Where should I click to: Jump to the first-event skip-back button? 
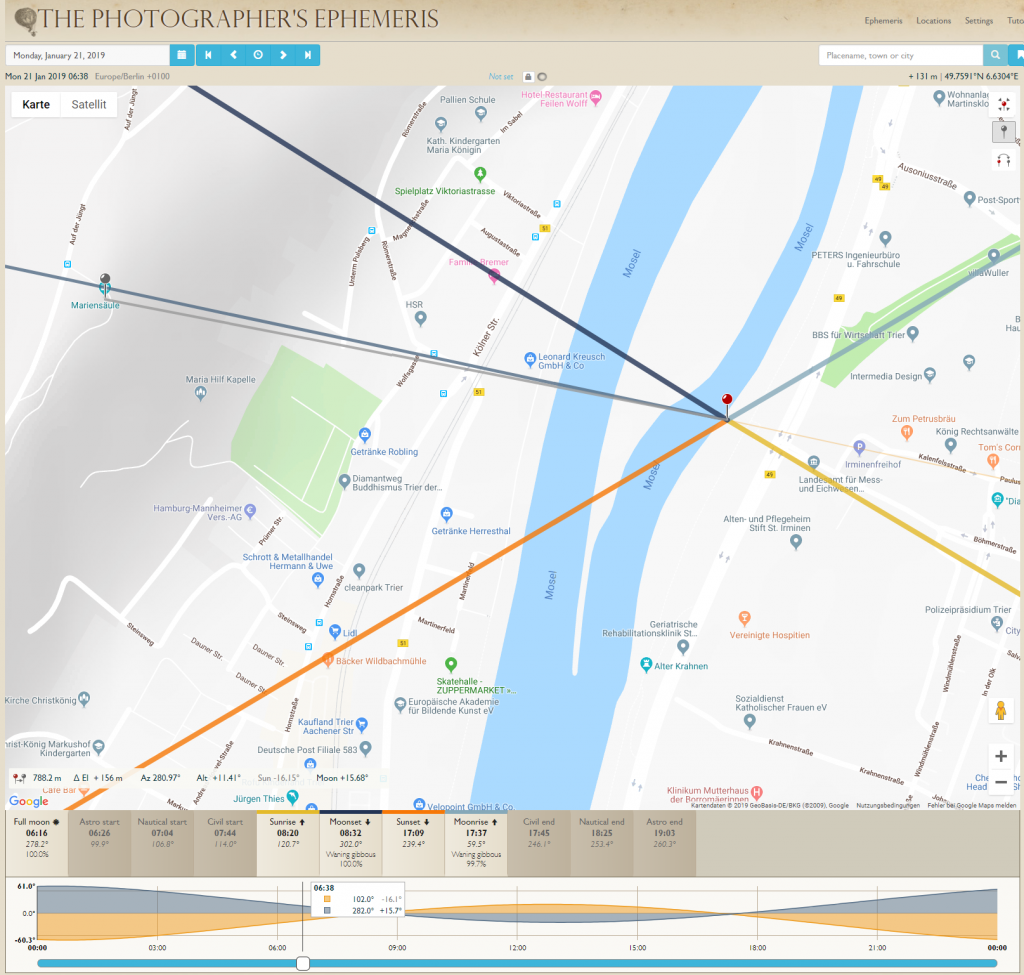[208, 55]
